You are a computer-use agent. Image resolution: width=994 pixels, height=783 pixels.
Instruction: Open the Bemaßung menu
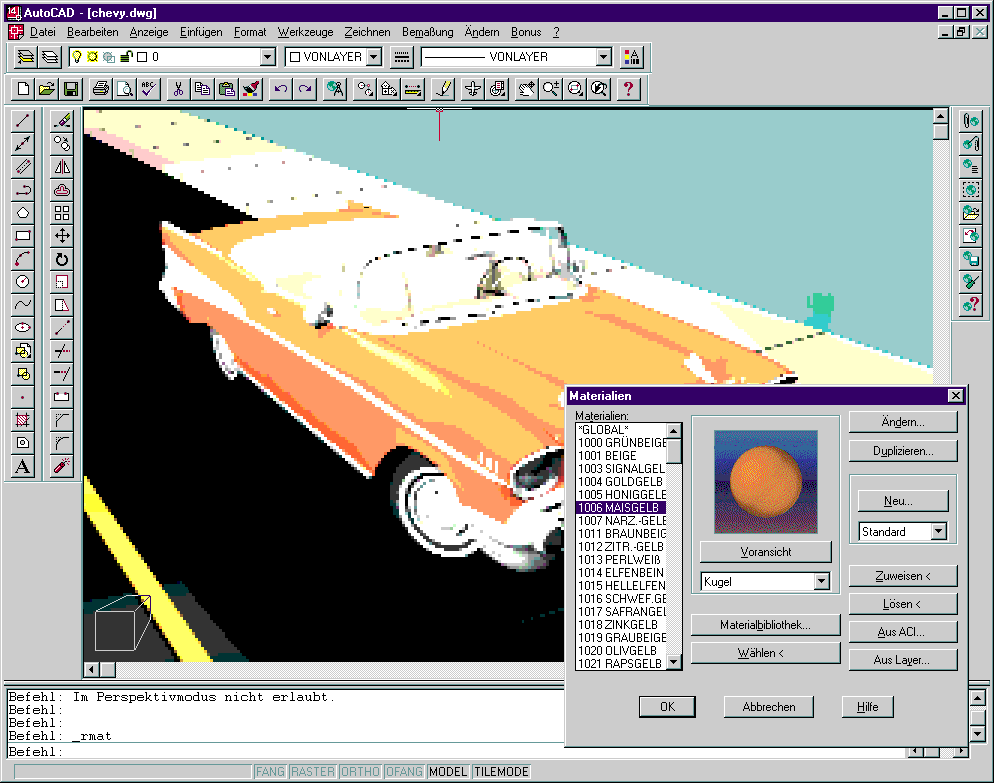point(427,32)
